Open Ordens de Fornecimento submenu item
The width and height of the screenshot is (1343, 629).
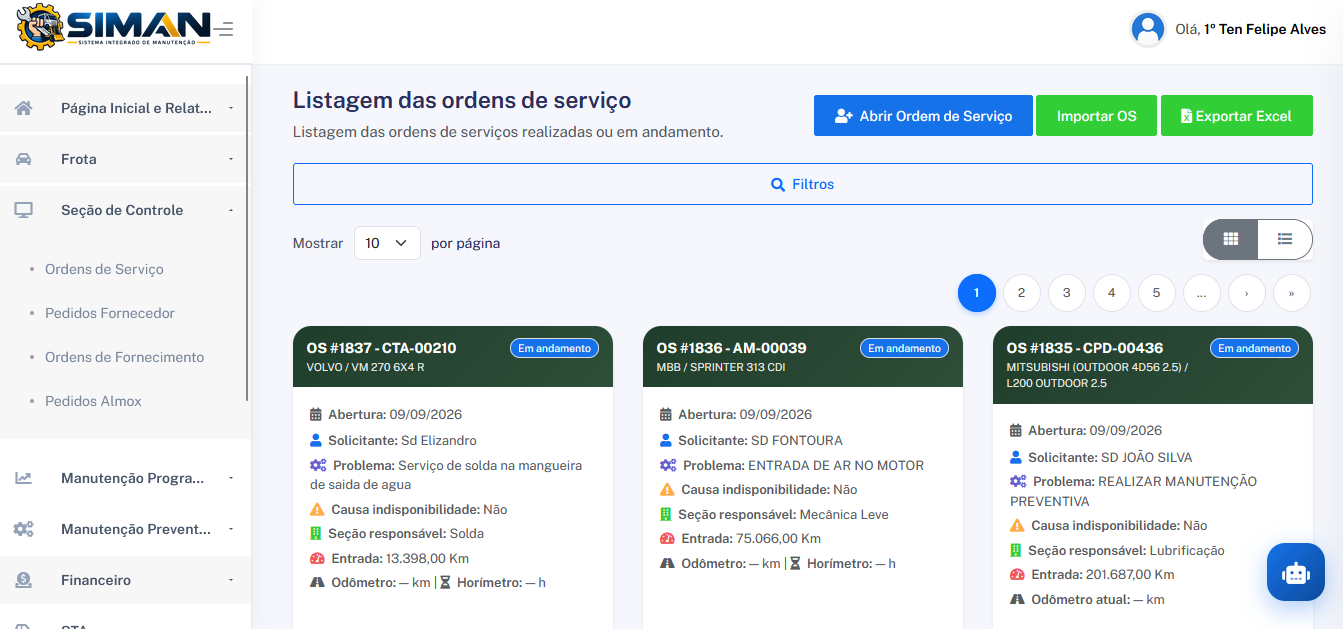tap(124, 357)
